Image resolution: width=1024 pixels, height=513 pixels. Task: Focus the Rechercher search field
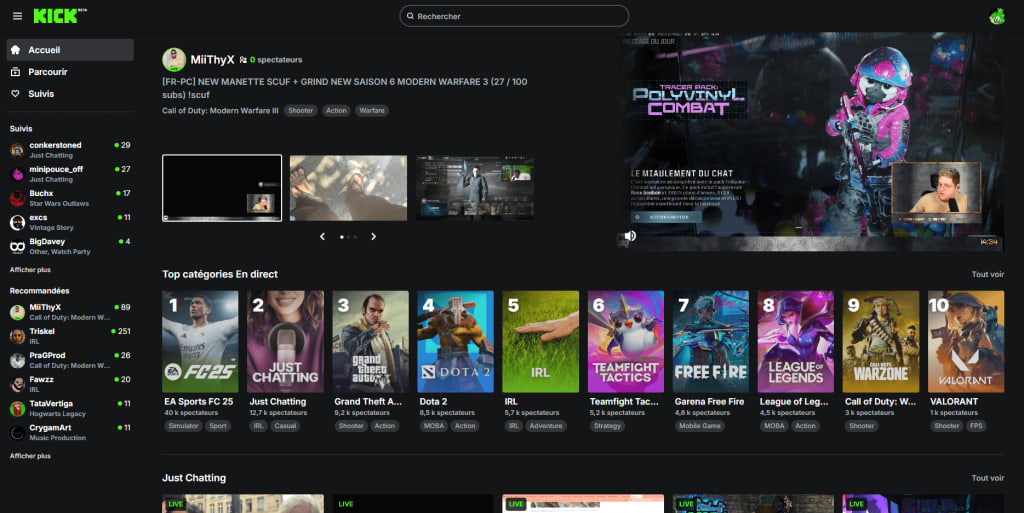[514, 16]
